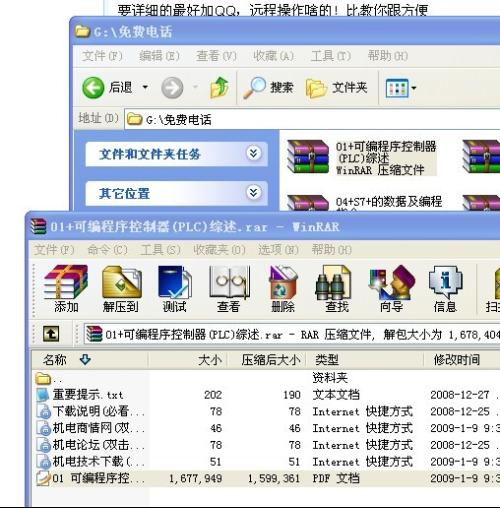Click the PDF 文档 type cell
This screenshot has width=500, height=508.
[336, 479]
